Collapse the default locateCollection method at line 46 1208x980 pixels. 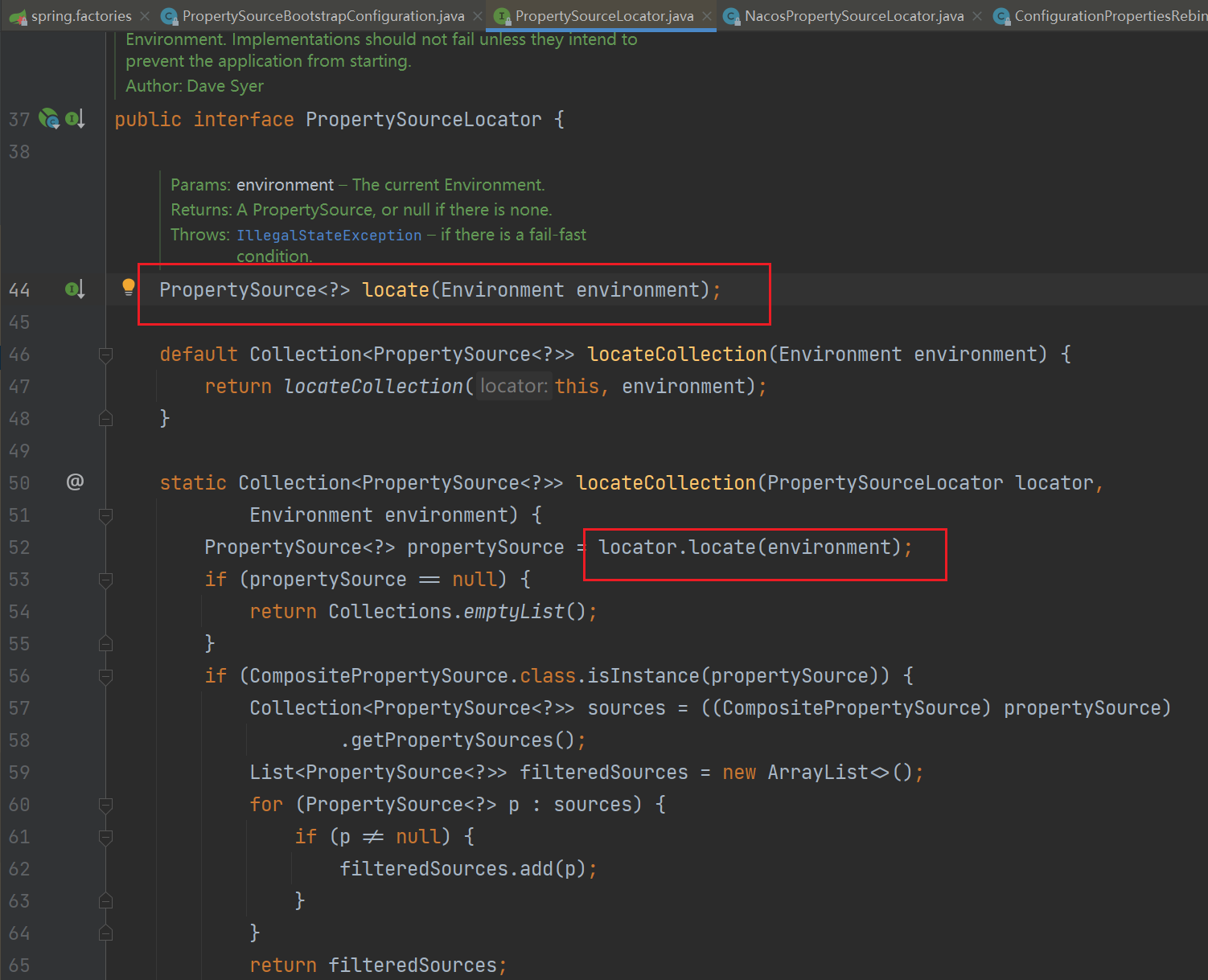pos(105,354)
